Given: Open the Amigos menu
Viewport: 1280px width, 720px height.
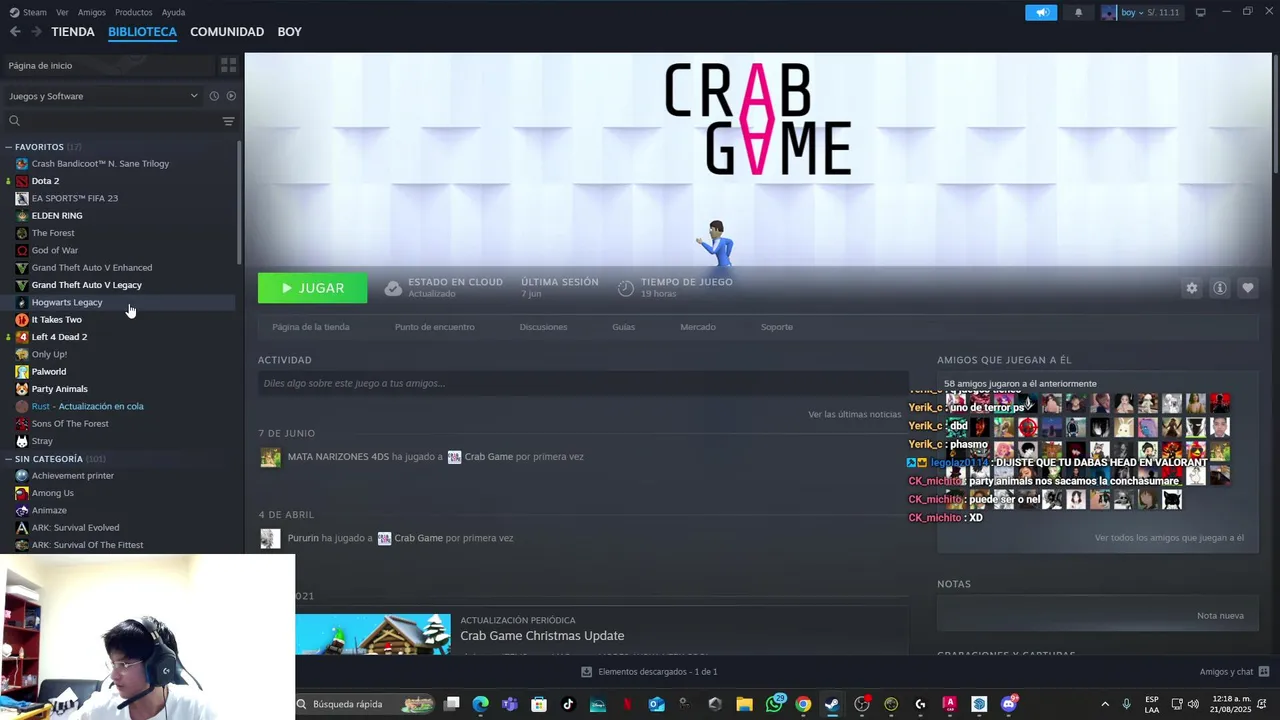Looking at the screenshot, I should (x=92, y=12).
